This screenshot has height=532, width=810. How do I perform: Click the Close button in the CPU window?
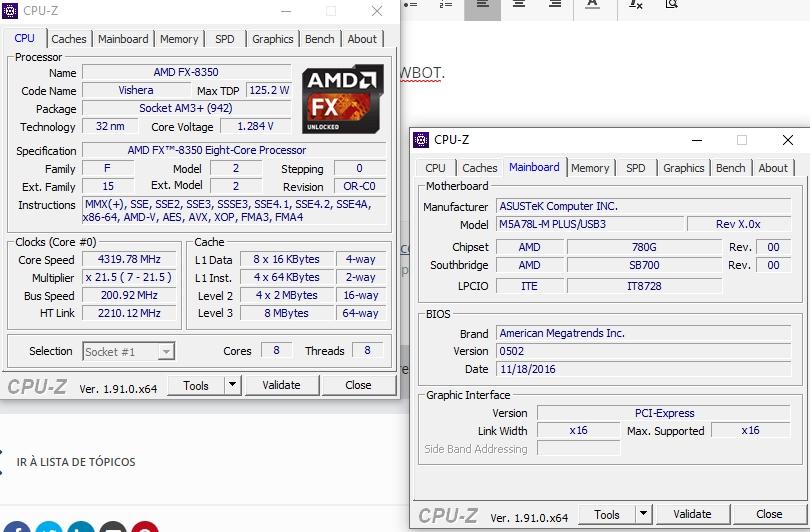click(359, 385)
